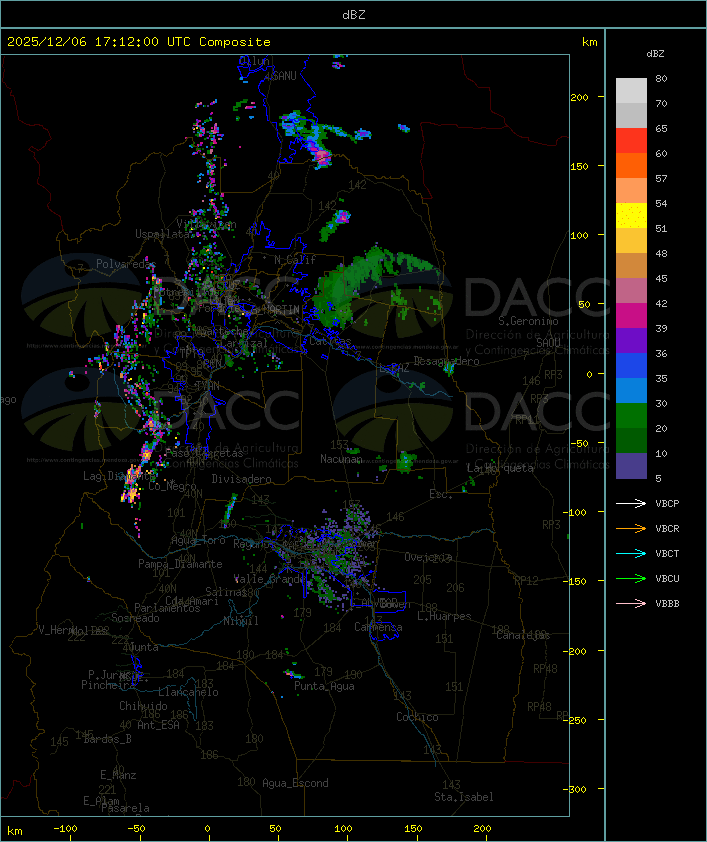
Task: Click the Nacunan map label
Action: 341,459
